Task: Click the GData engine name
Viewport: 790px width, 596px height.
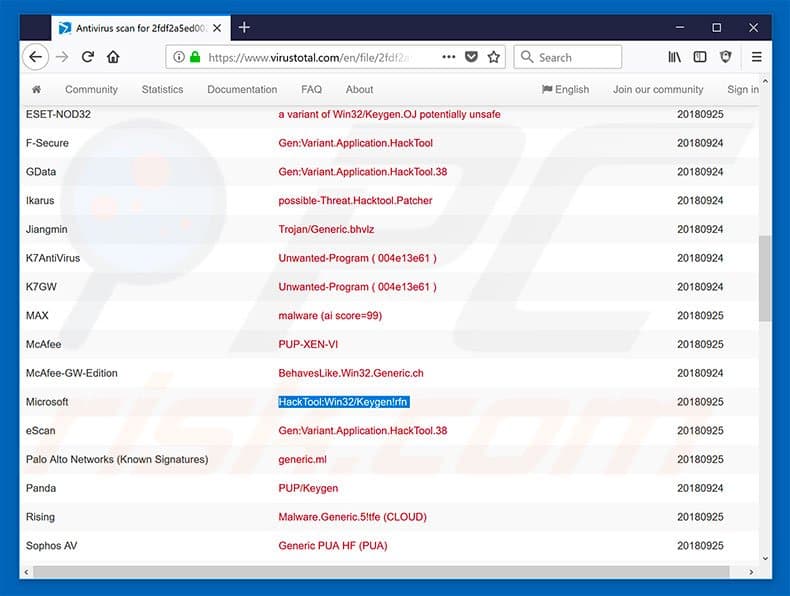Action: 41,172
